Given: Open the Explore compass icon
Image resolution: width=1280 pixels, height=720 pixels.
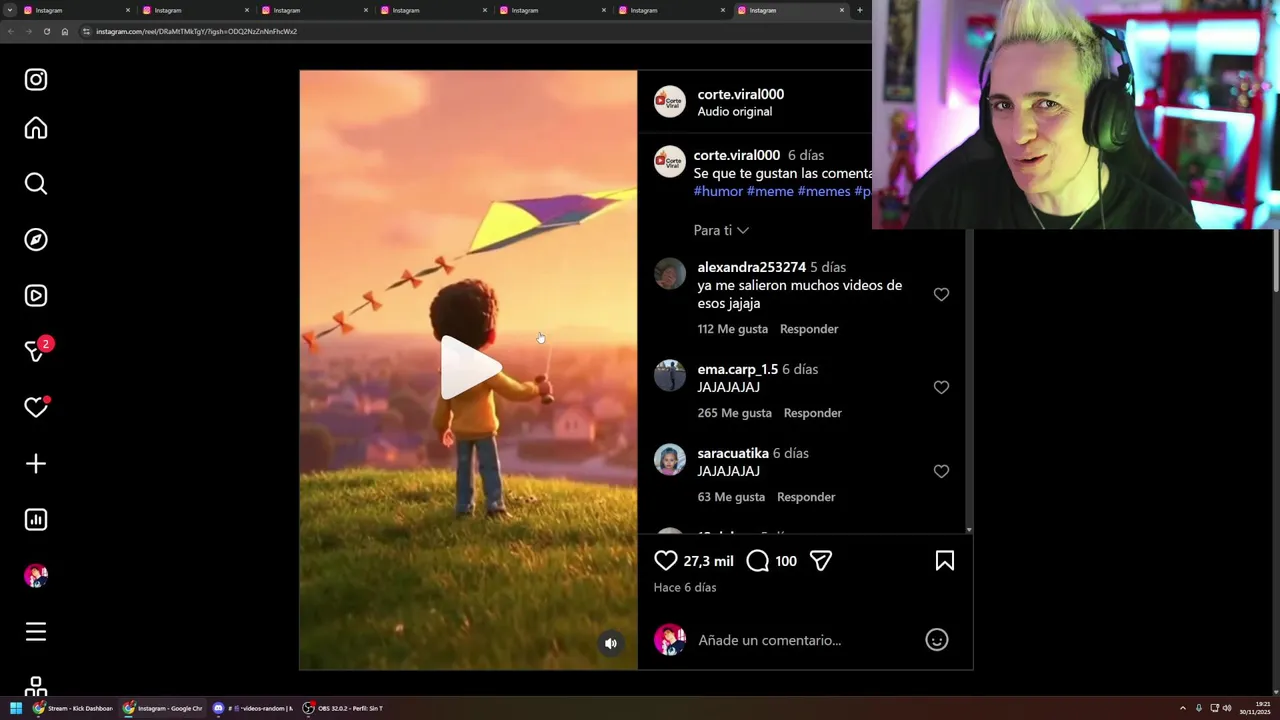Looking at the screenshot, I should coord(36,239).
